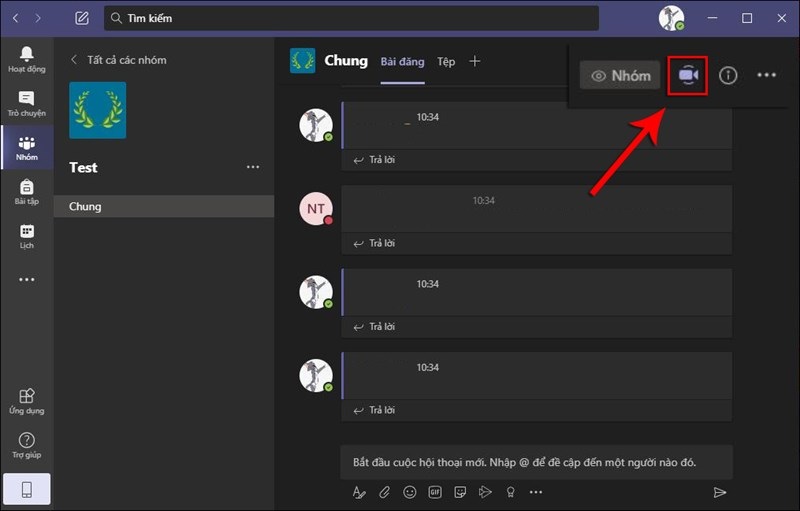
Task: Open Hoạt động activity feed
Action: (x=27, y=59)
